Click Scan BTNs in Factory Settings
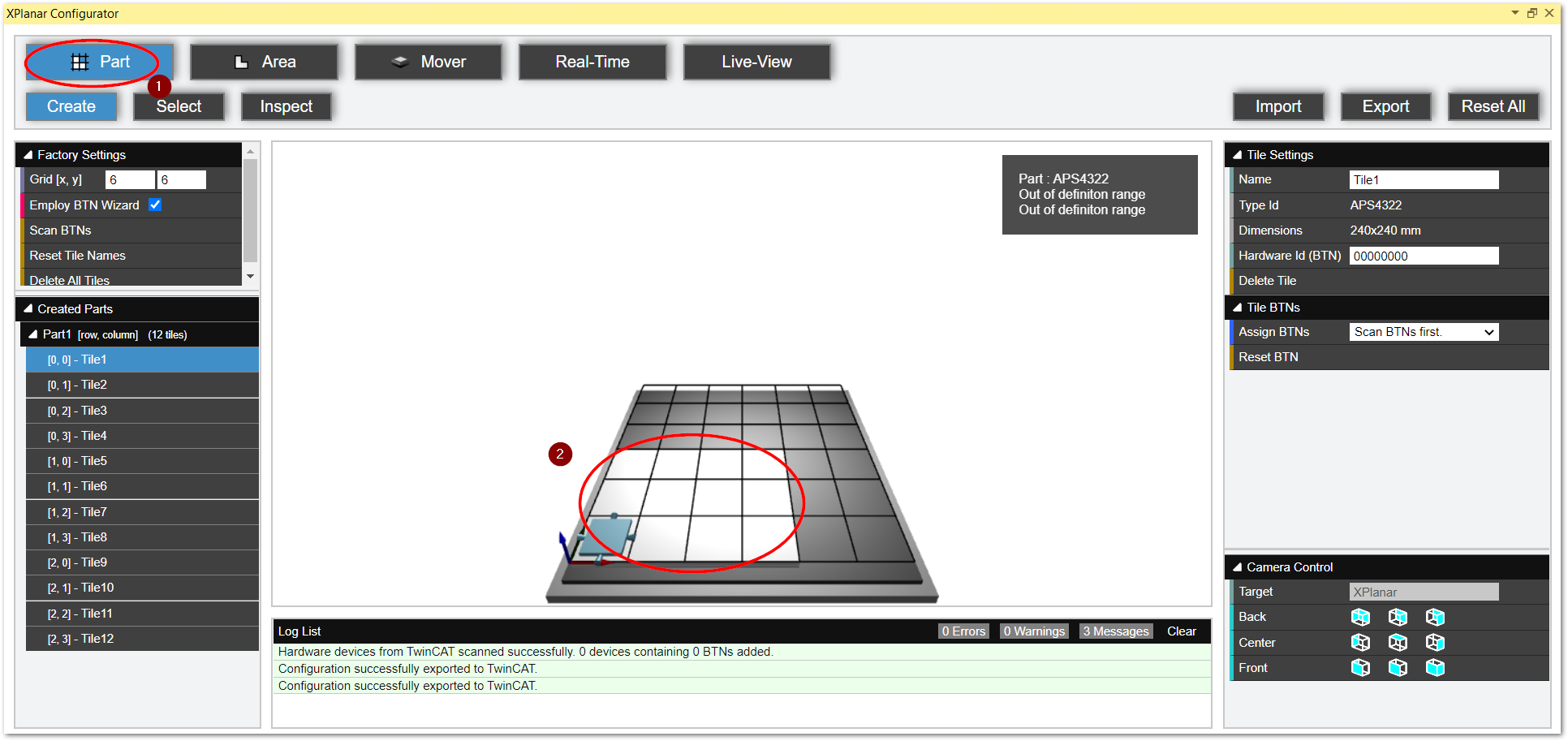The height and width of the screenshot is (741, 1568). [132, 230]
